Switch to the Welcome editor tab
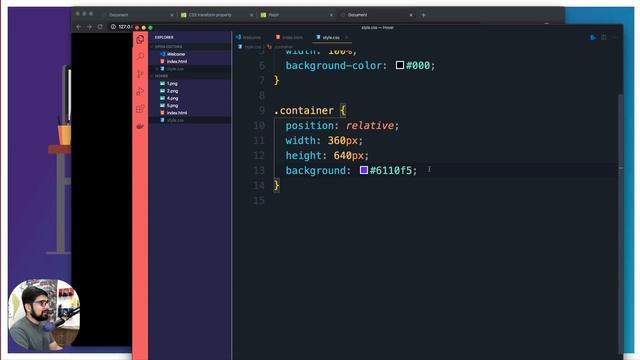The width and height of the screenshot is (640, 360). click(x=249, y=37)
